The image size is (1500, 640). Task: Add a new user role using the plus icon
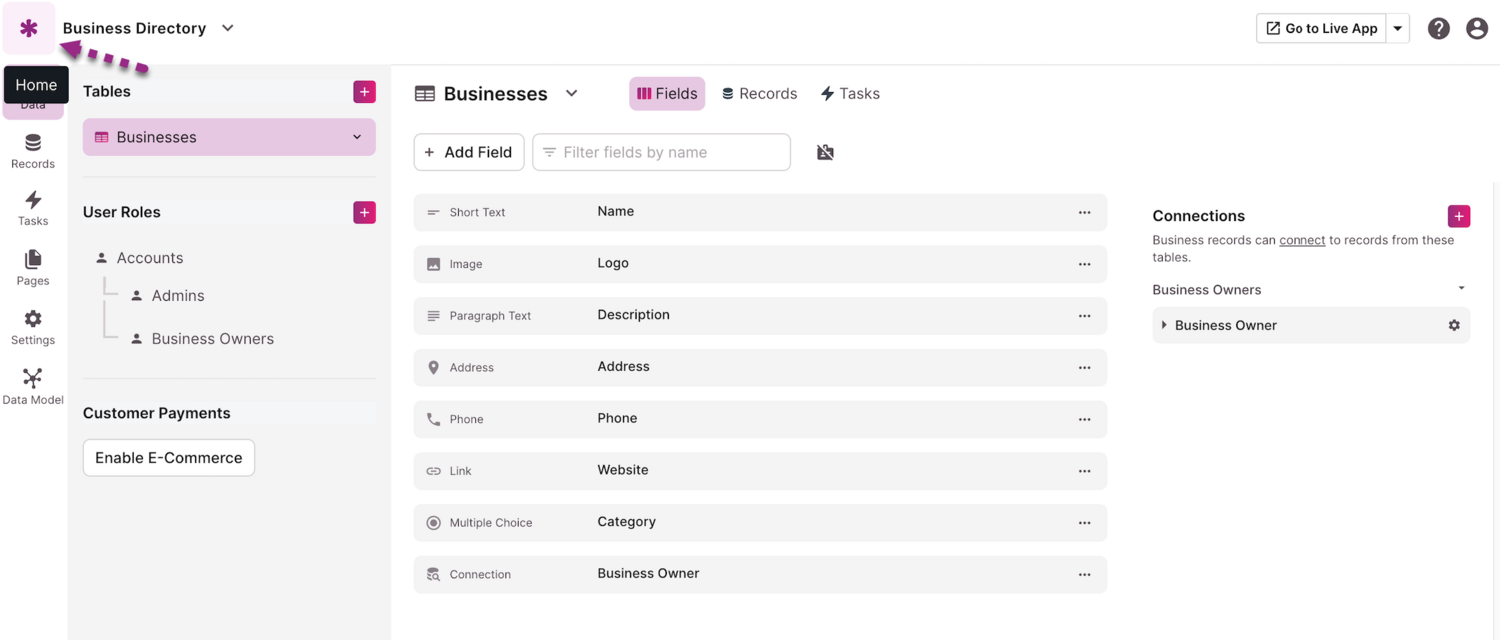[x=364, y=212]
